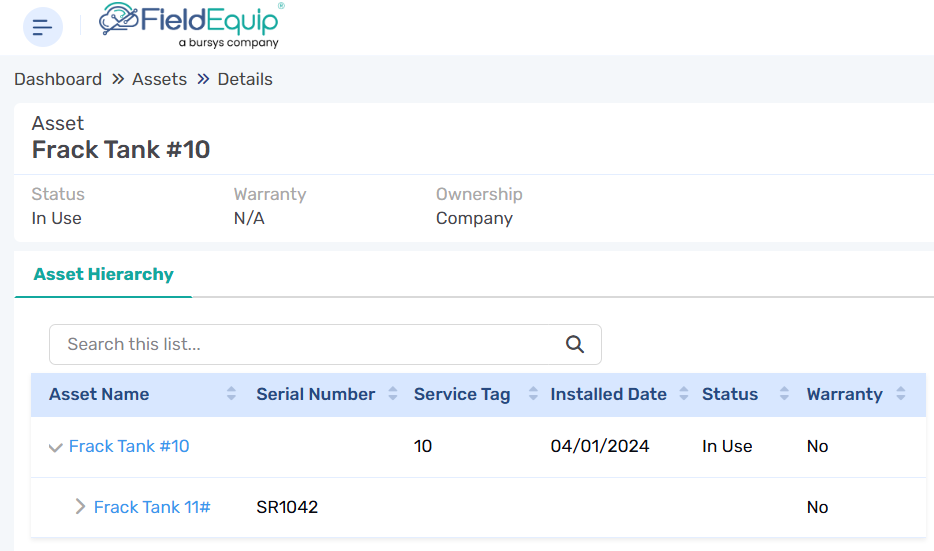Click the Installed Date column header
Screen dimensions: 934x551
608,394
